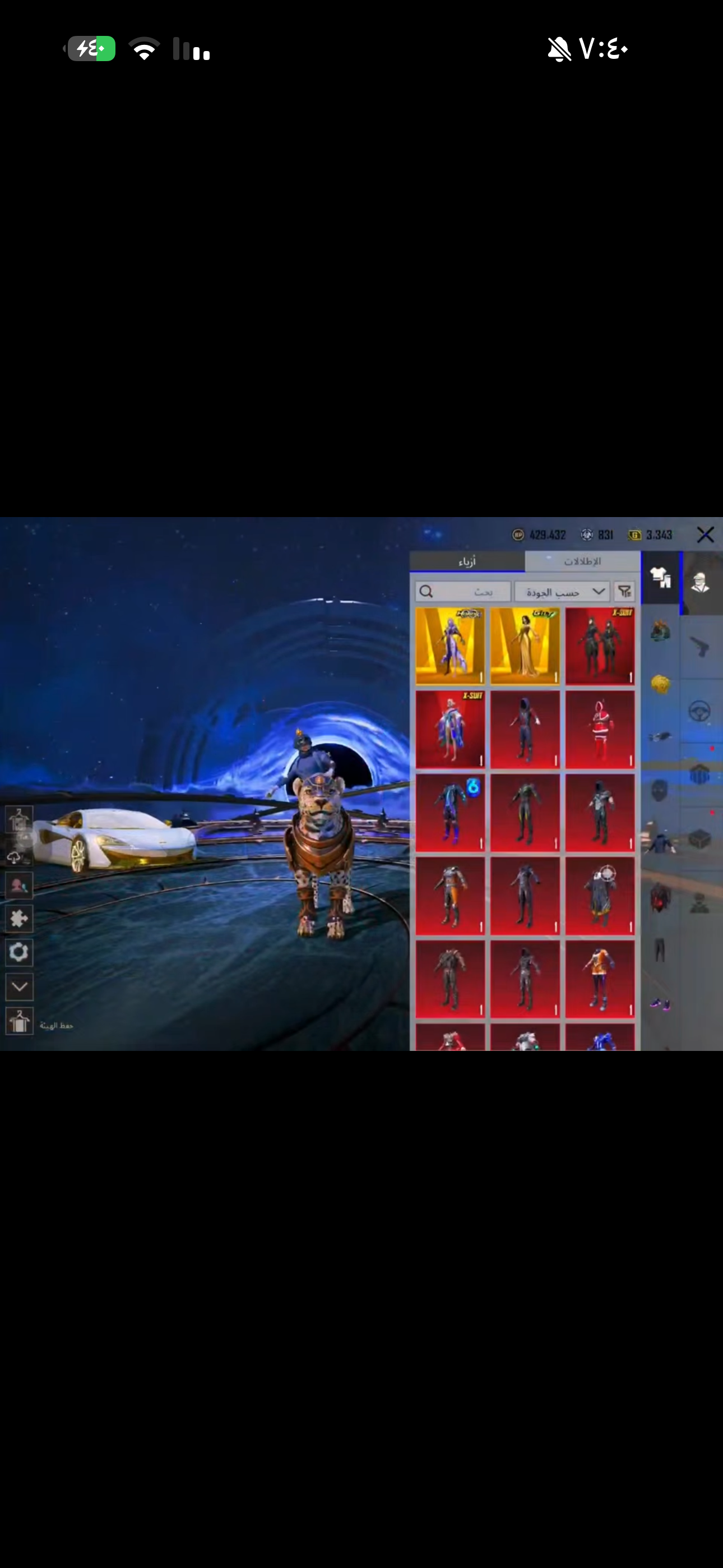
Task: Select the purple shoes slot icon
Action: click(x=660, y=1003)
